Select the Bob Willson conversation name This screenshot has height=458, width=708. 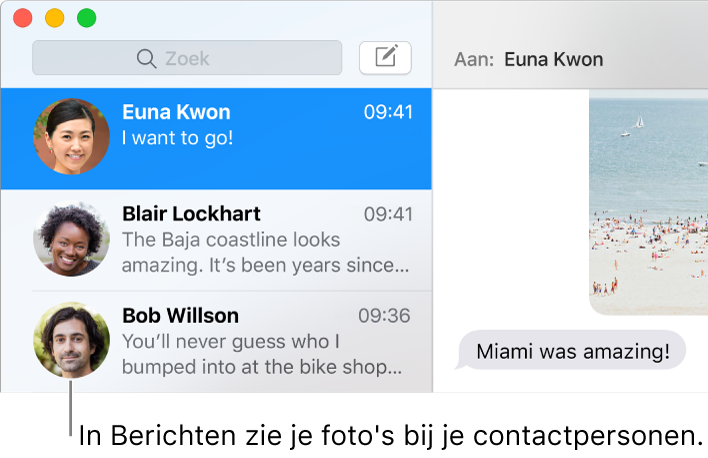pyautogui.click(x=180, y=315)
